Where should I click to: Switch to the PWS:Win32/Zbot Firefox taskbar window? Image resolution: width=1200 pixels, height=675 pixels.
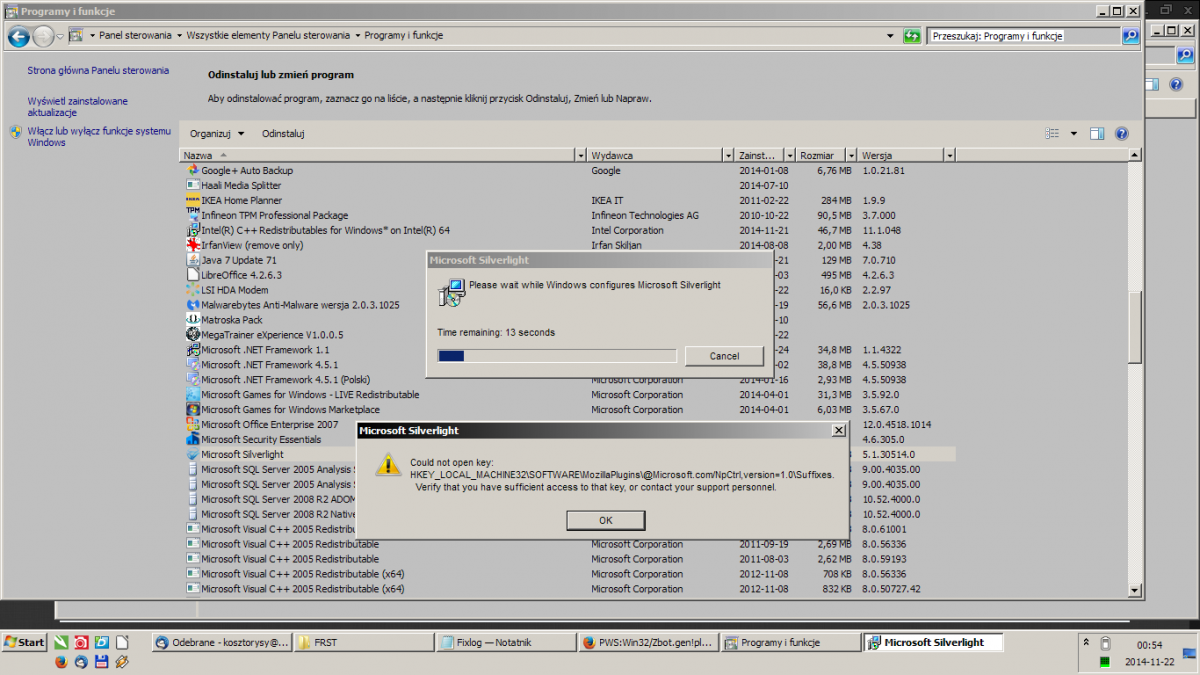[650, 642]
